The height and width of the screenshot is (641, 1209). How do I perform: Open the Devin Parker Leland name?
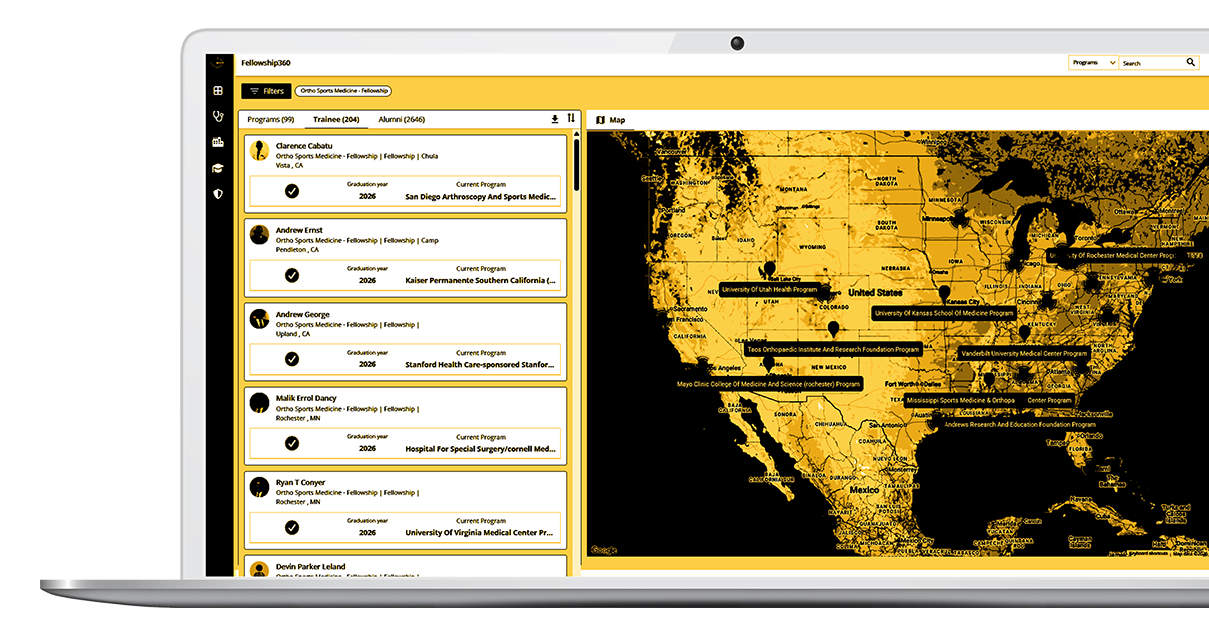(x=311, y=566)
